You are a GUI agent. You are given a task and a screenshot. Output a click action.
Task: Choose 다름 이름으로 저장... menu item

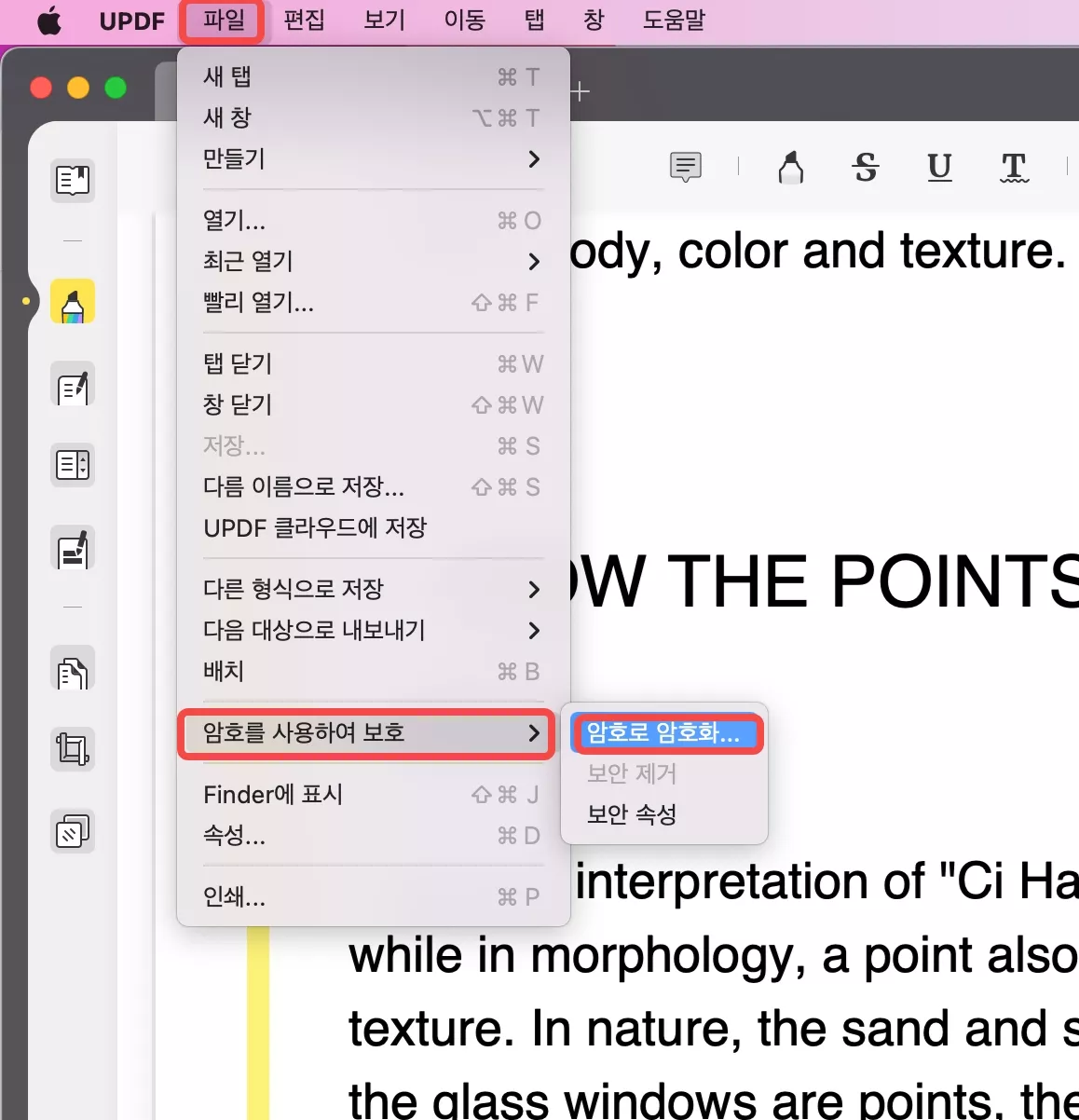point(373,486)
